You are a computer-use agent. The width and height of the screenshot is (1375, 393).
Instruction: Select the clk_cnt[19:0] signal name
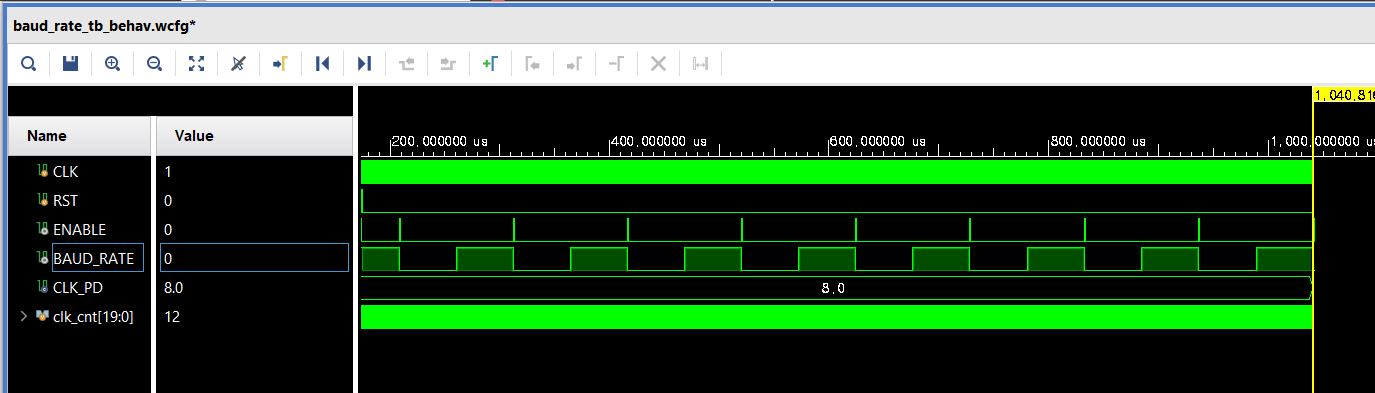point(93,317)
